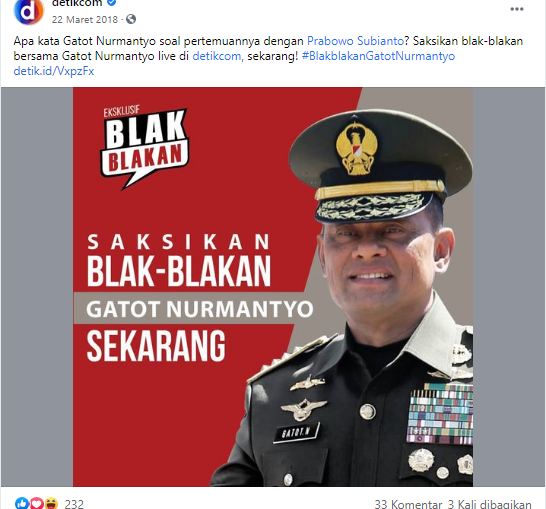Open the 22 Maret 2018 timestamp
The image size is (546, 509).
click(x=85, y=19)
